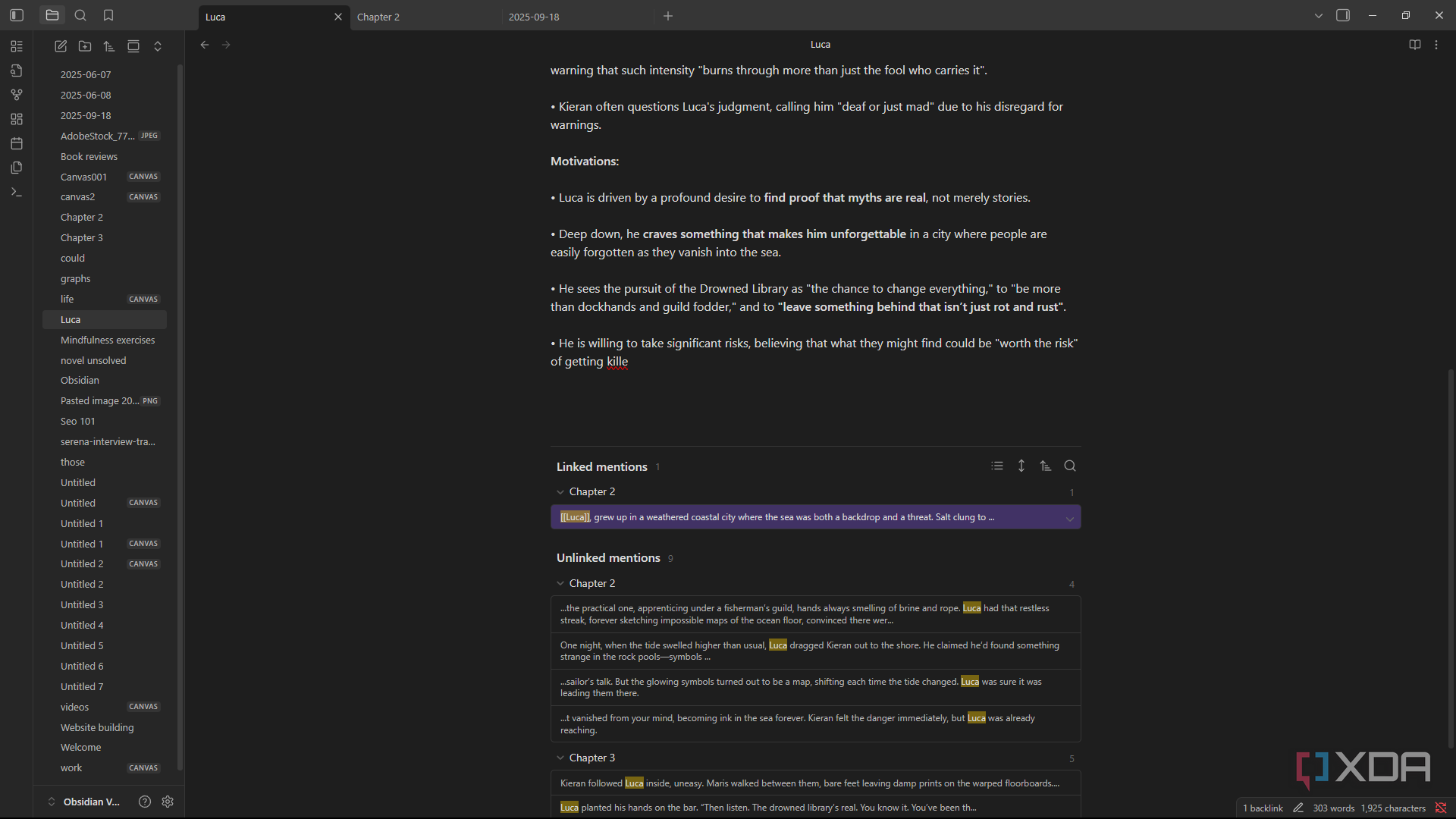
Task: Open the note's more options menu
Action: [1436, 45]
